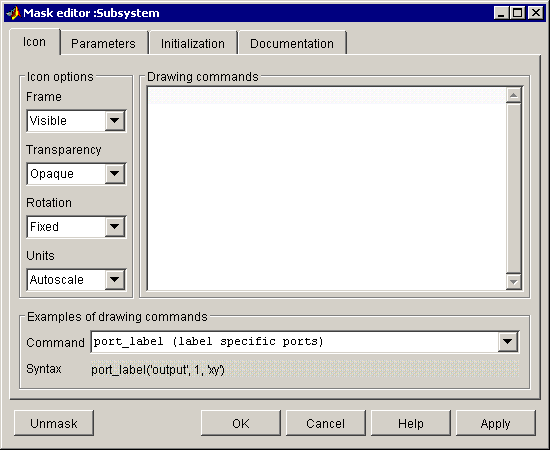Screen dimensions: 550x450
Task: Switch to the Initialization tab
Action: point(193,43)
